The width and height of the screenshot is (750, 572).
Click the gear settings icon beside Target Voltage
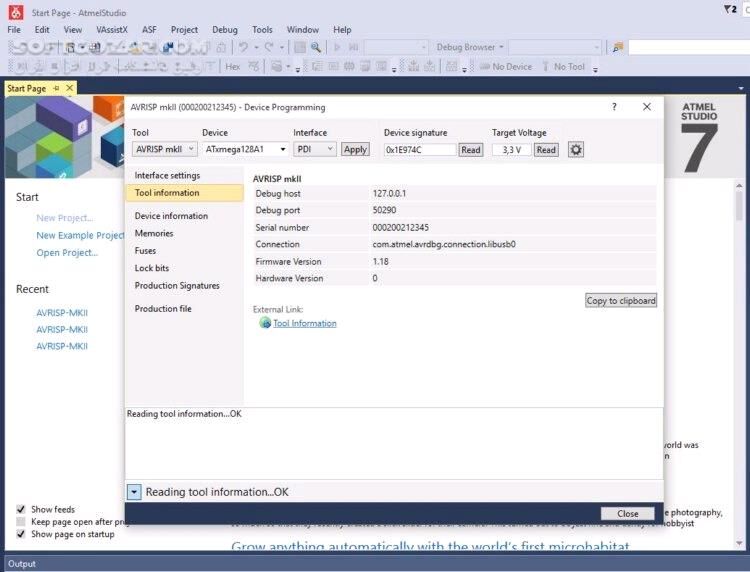576,150
